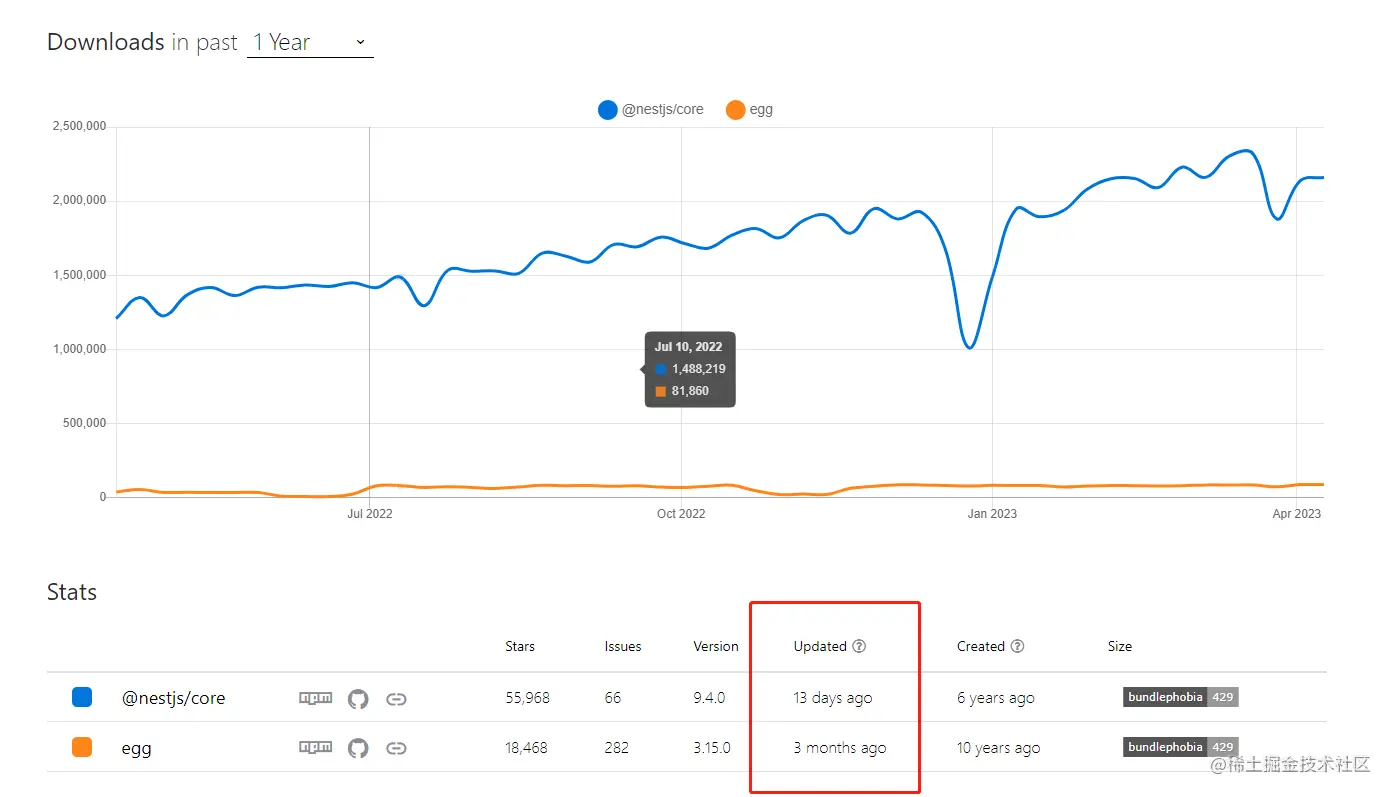Image resolution: width=1393 pixels, height=797 pixels.
Task: Click the 2,500,000 y-axis label
Action: [79, 126]
